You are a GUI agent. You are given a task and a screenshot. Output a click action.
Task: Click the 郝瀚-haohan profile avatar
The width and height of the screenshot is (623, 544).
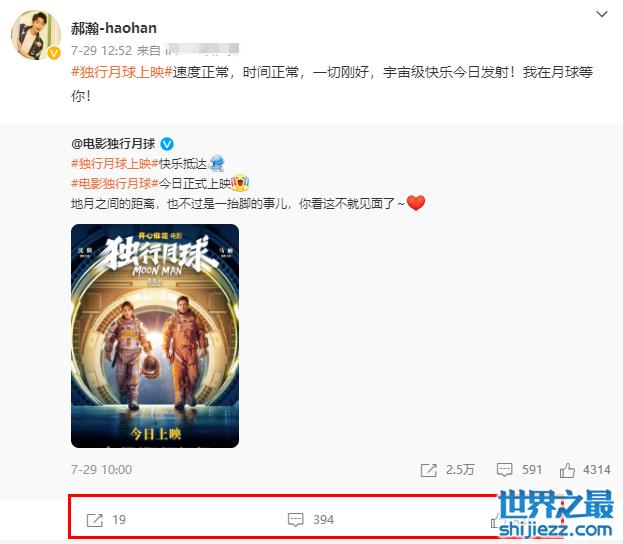tap(35, 35)
